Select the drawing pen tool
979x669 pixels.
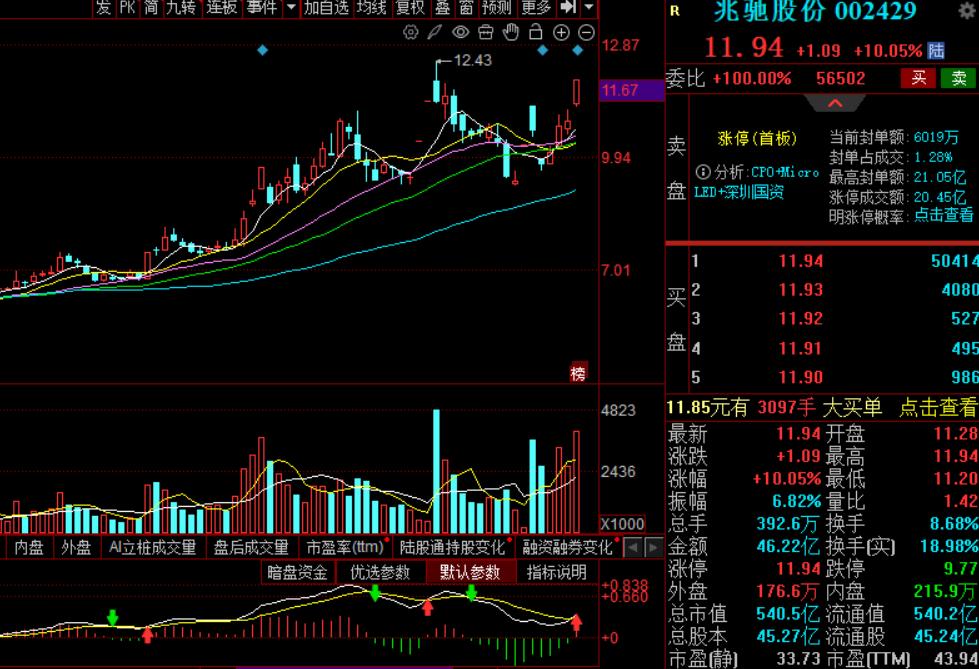435,32
